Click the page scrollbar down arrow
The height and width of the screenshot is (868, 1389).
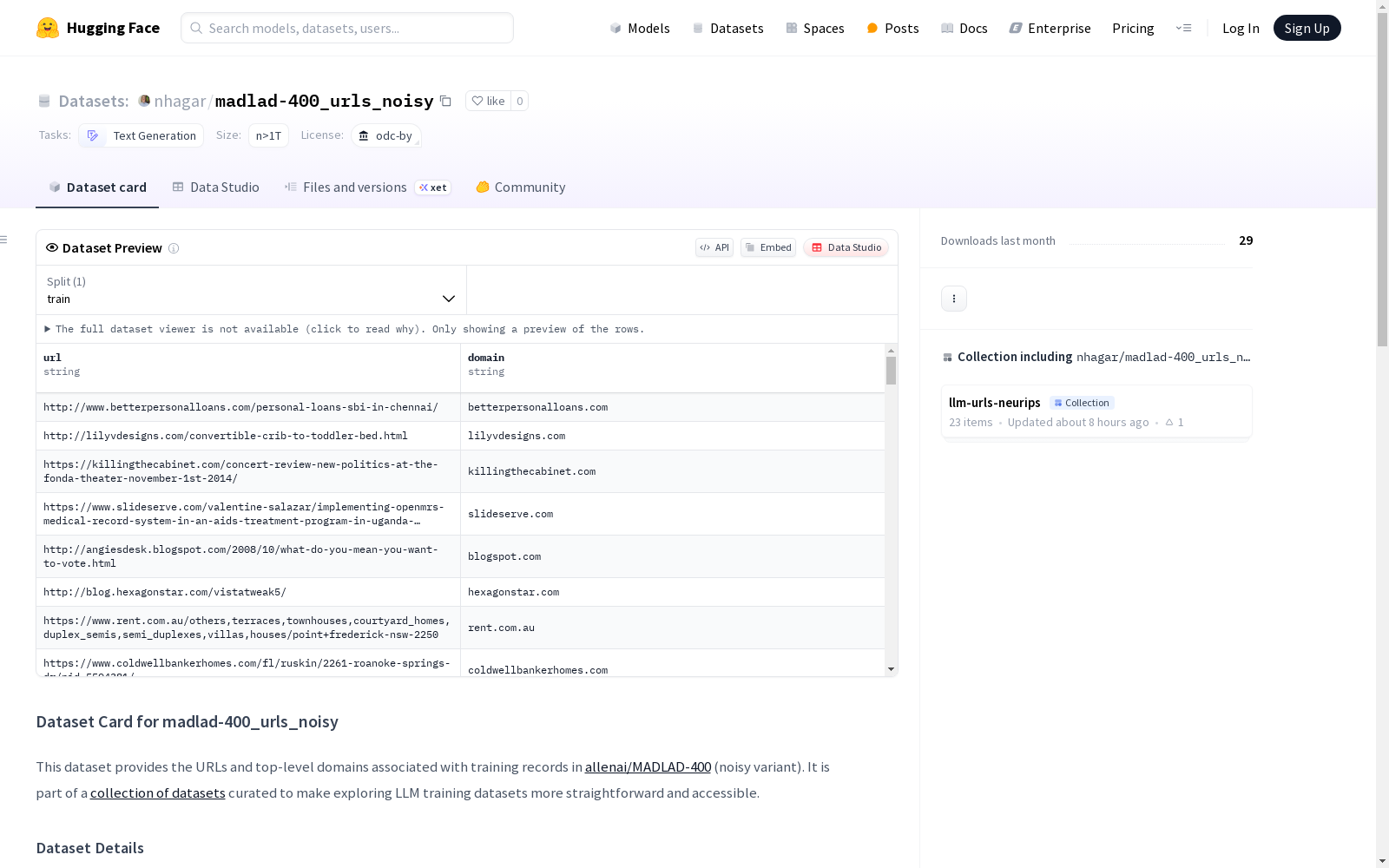(x=1382, y=861)
